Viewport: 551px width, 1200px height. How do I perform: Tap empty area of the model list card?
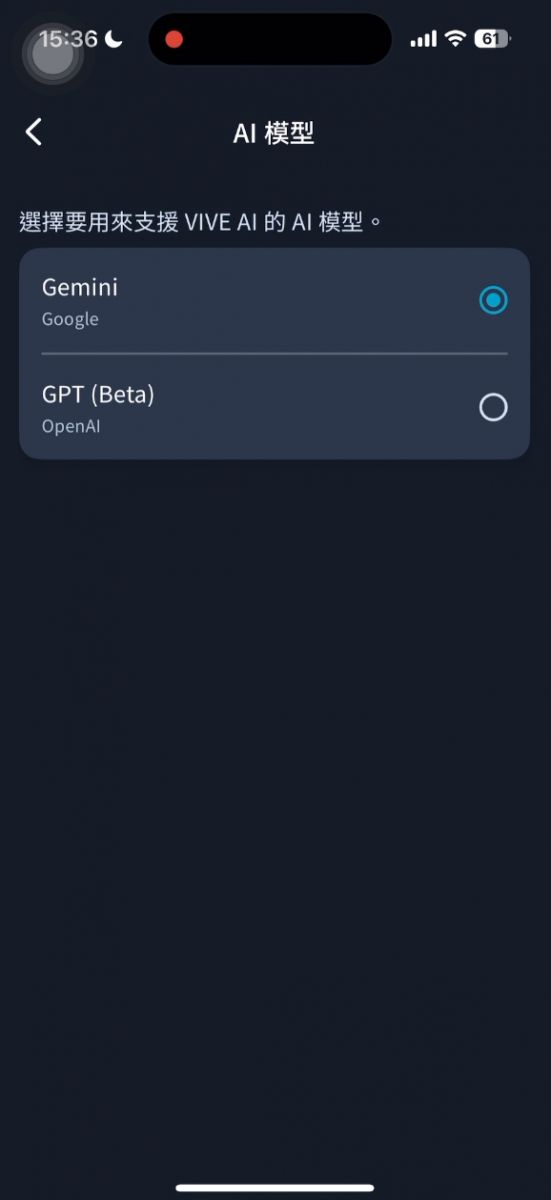point(300,300)
